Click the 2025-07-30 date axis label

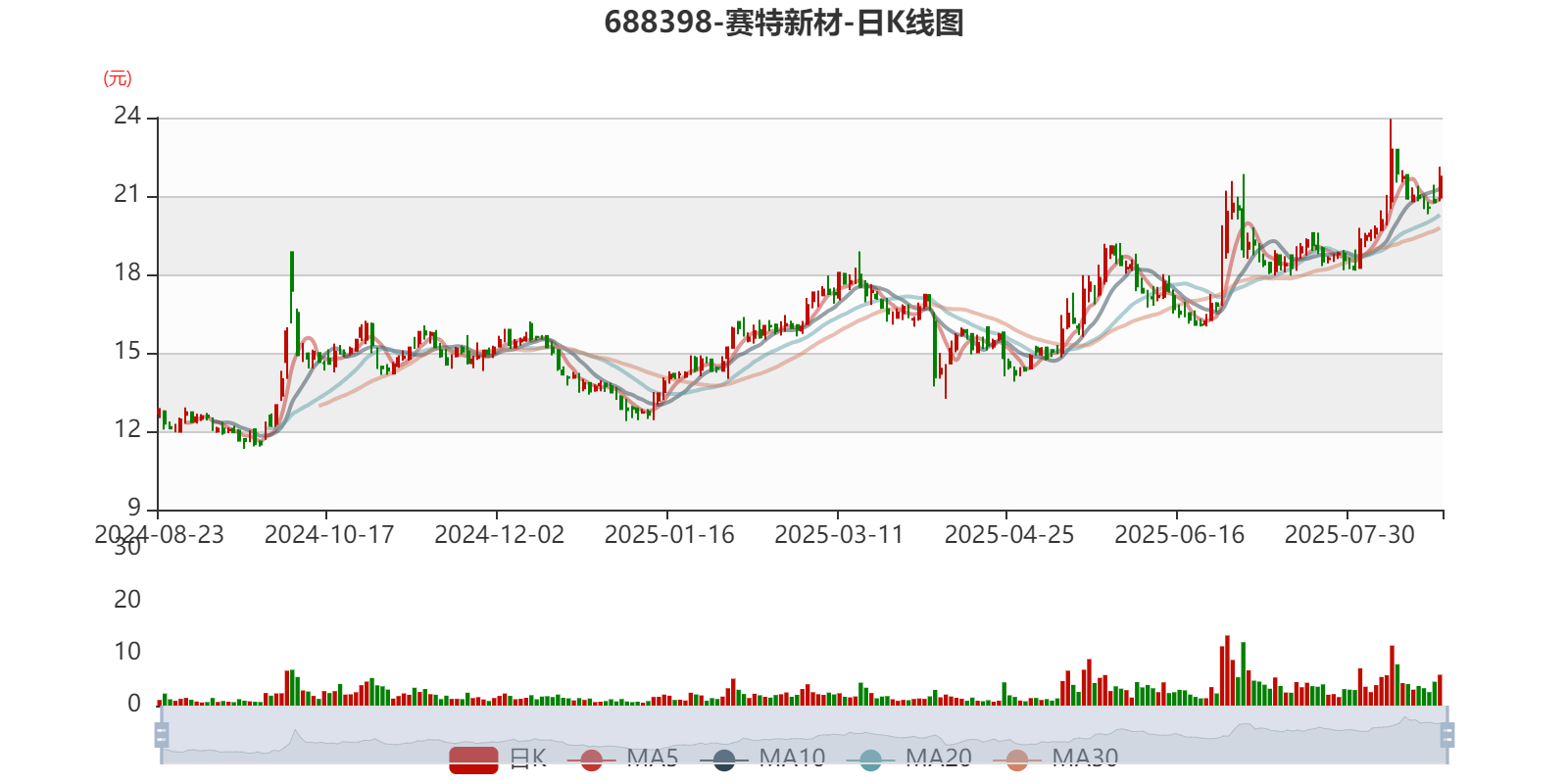pyautogui.click(x=1349, y=535)
